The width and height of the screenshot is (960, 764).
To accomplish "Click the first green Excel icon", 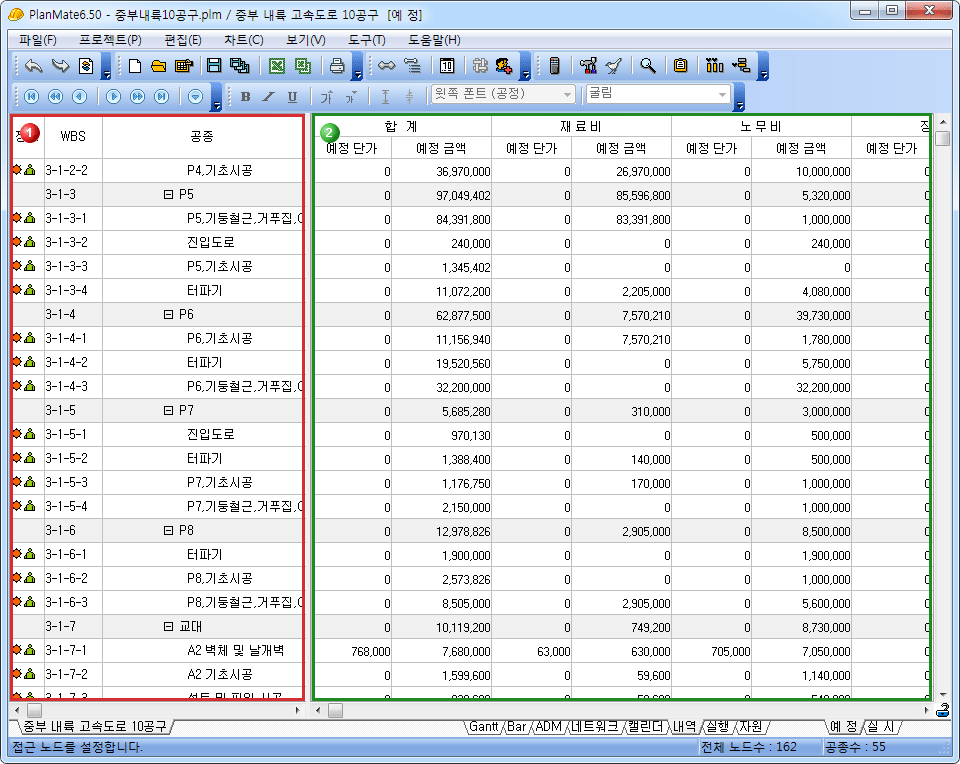I will click(x=276, y=66).
